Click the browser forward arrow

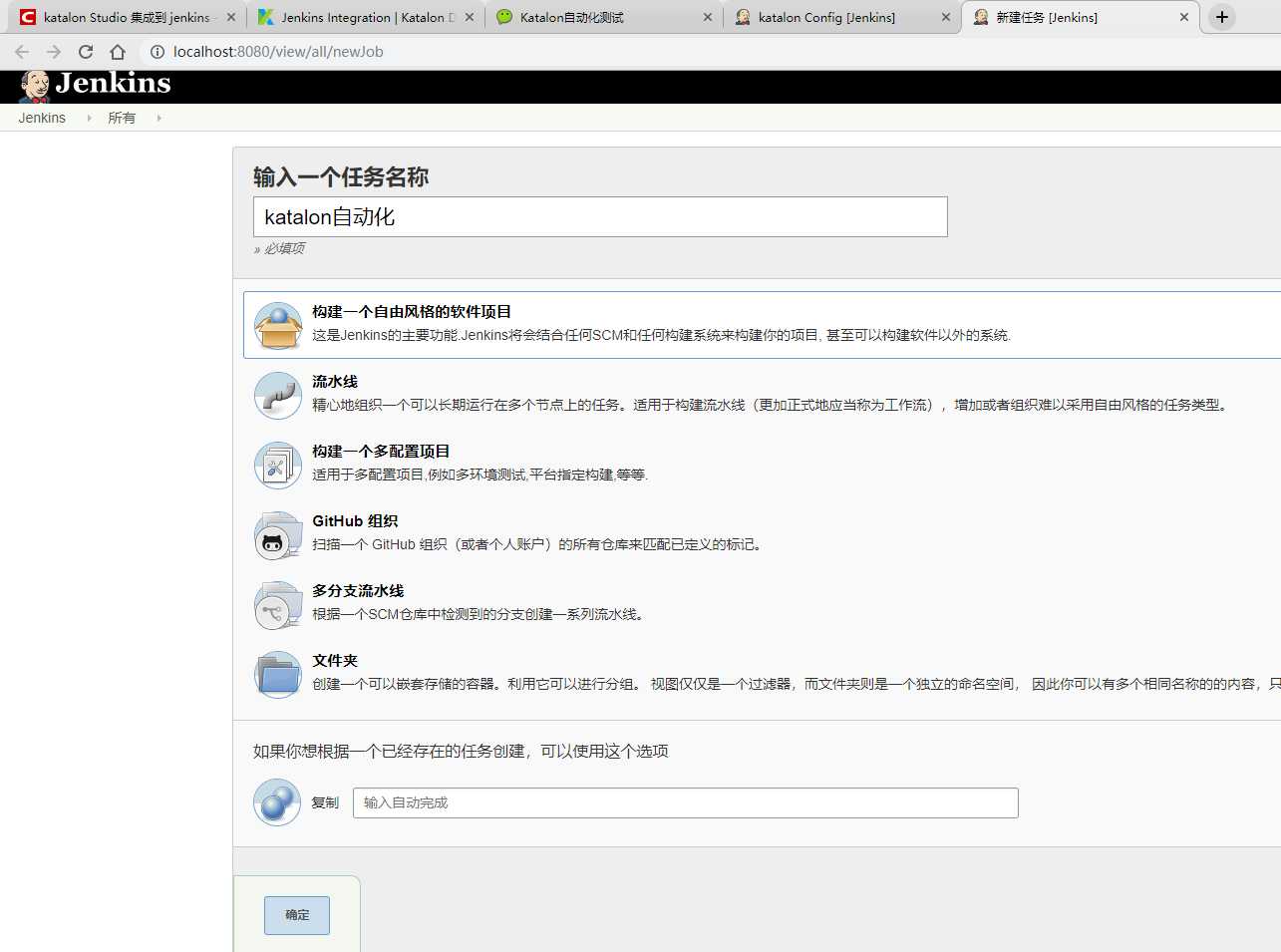(54, 52)
